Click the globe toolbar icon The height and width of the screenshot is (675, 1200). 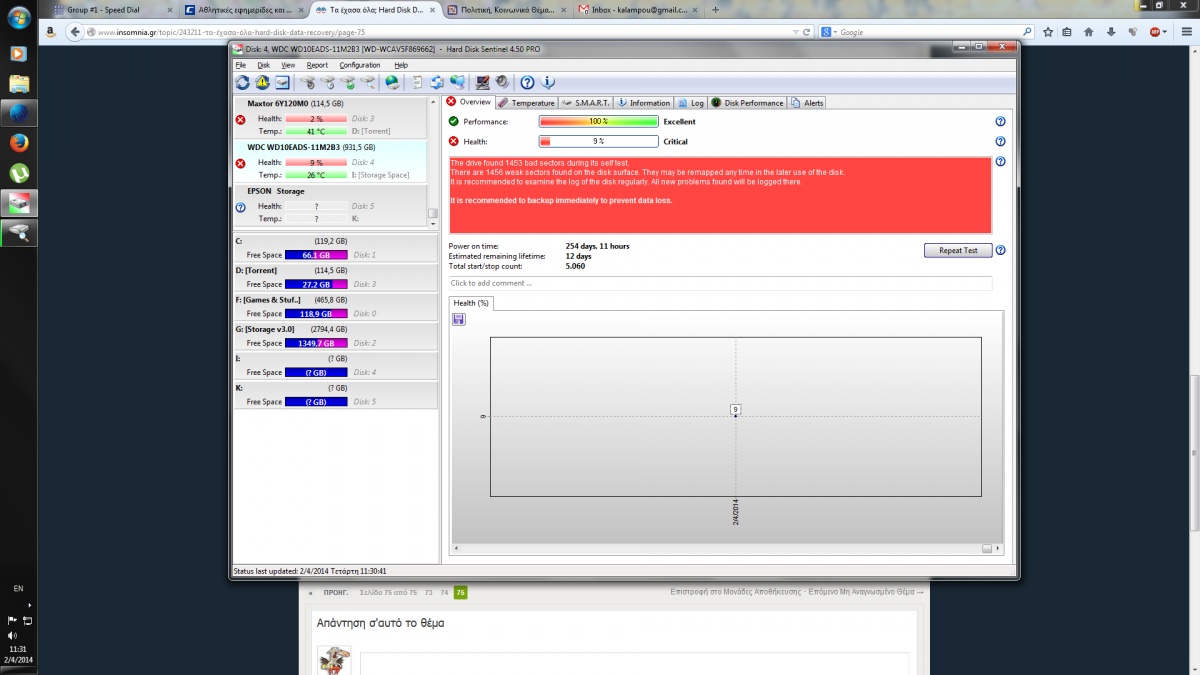392,82
